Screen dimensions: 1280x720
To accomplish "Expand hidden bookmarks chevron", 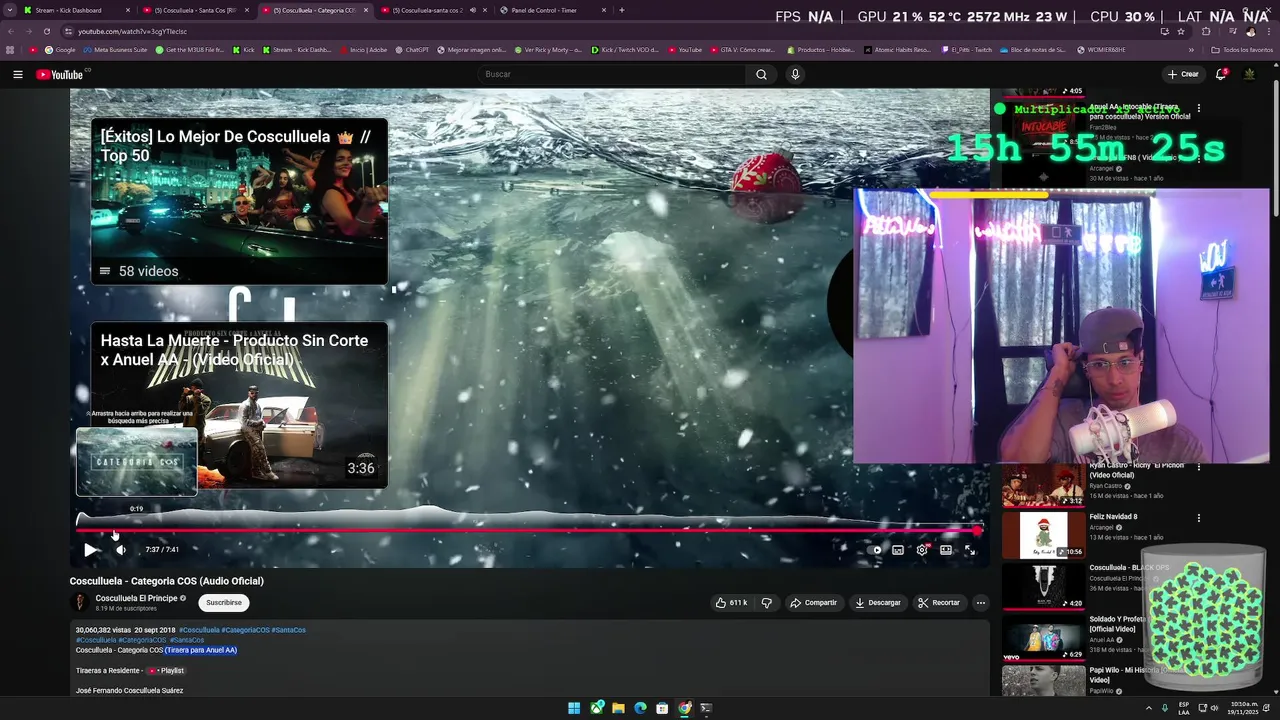I will tap(1191, 49).
